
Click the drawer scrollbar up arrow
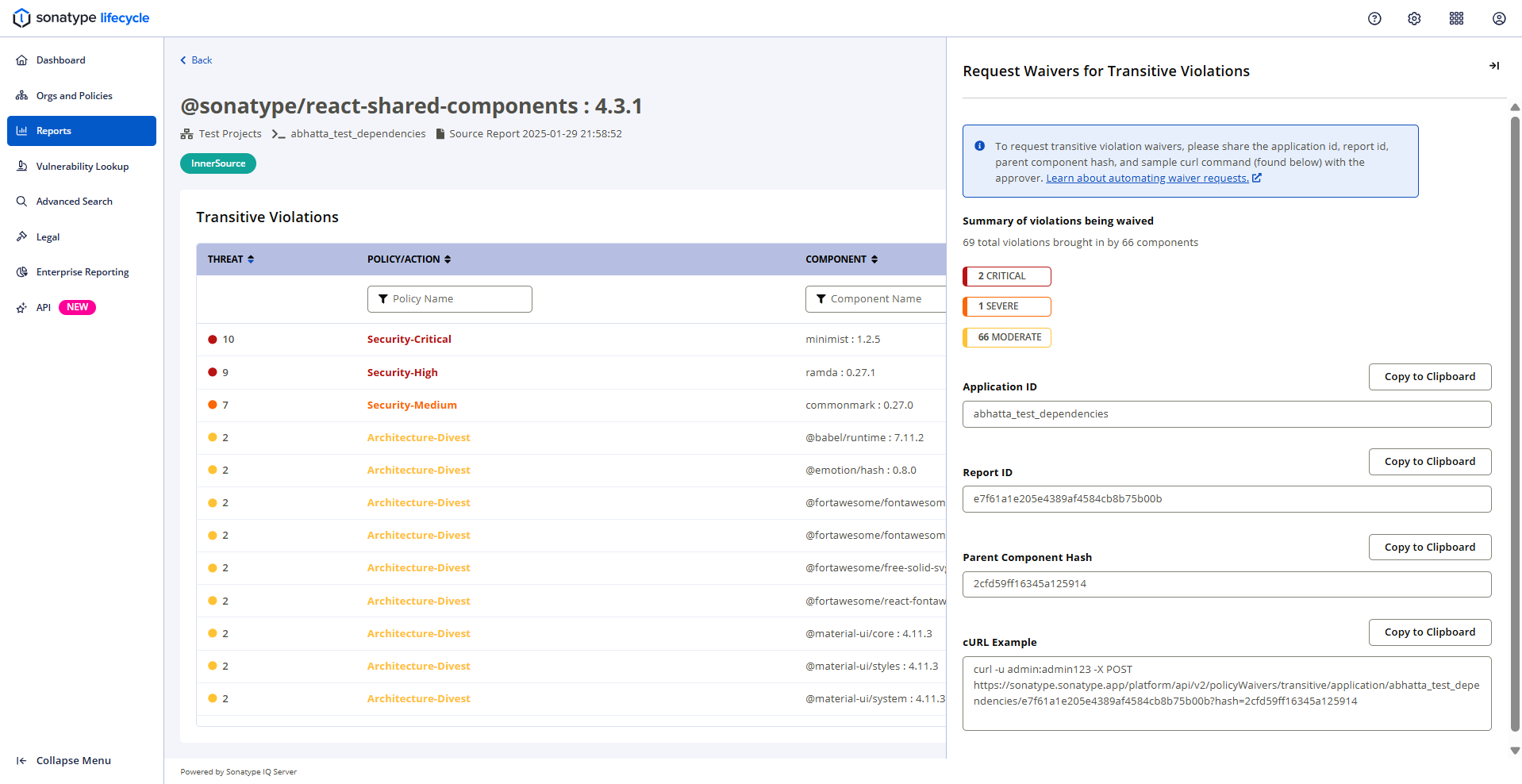1515,107
